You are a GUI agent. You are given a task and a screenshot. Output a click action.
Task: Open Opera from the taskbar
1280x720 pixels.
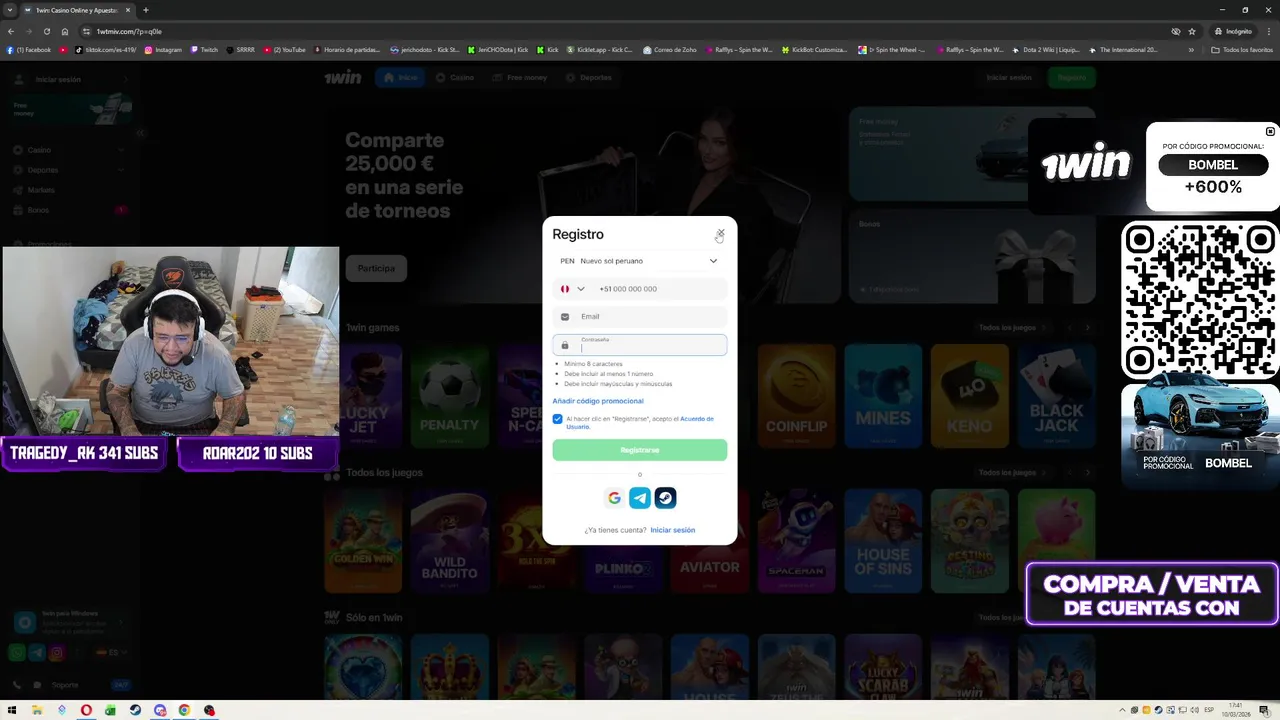click(x=86, y=710)
